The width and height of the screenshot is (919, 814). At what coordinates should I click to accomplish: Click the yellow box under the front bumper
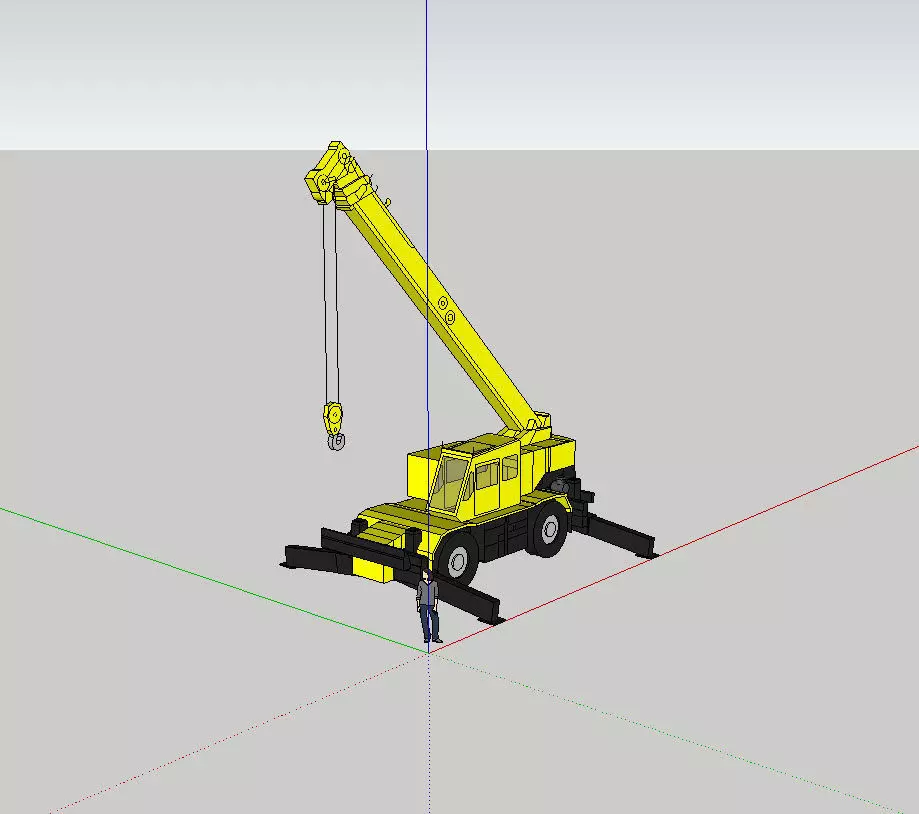point(375,570)
